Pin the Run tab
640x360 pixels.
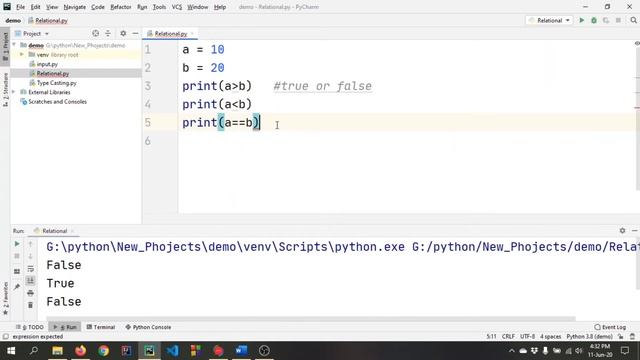(17, 287)
